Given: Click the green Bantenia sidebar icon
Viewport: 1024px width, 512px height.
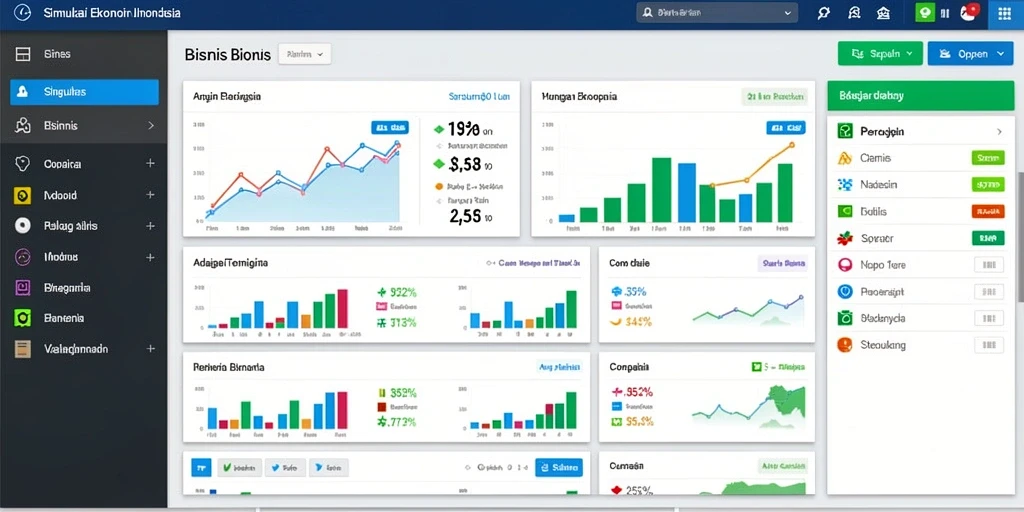Looking at the screenshot, I should tap(23, 318).
